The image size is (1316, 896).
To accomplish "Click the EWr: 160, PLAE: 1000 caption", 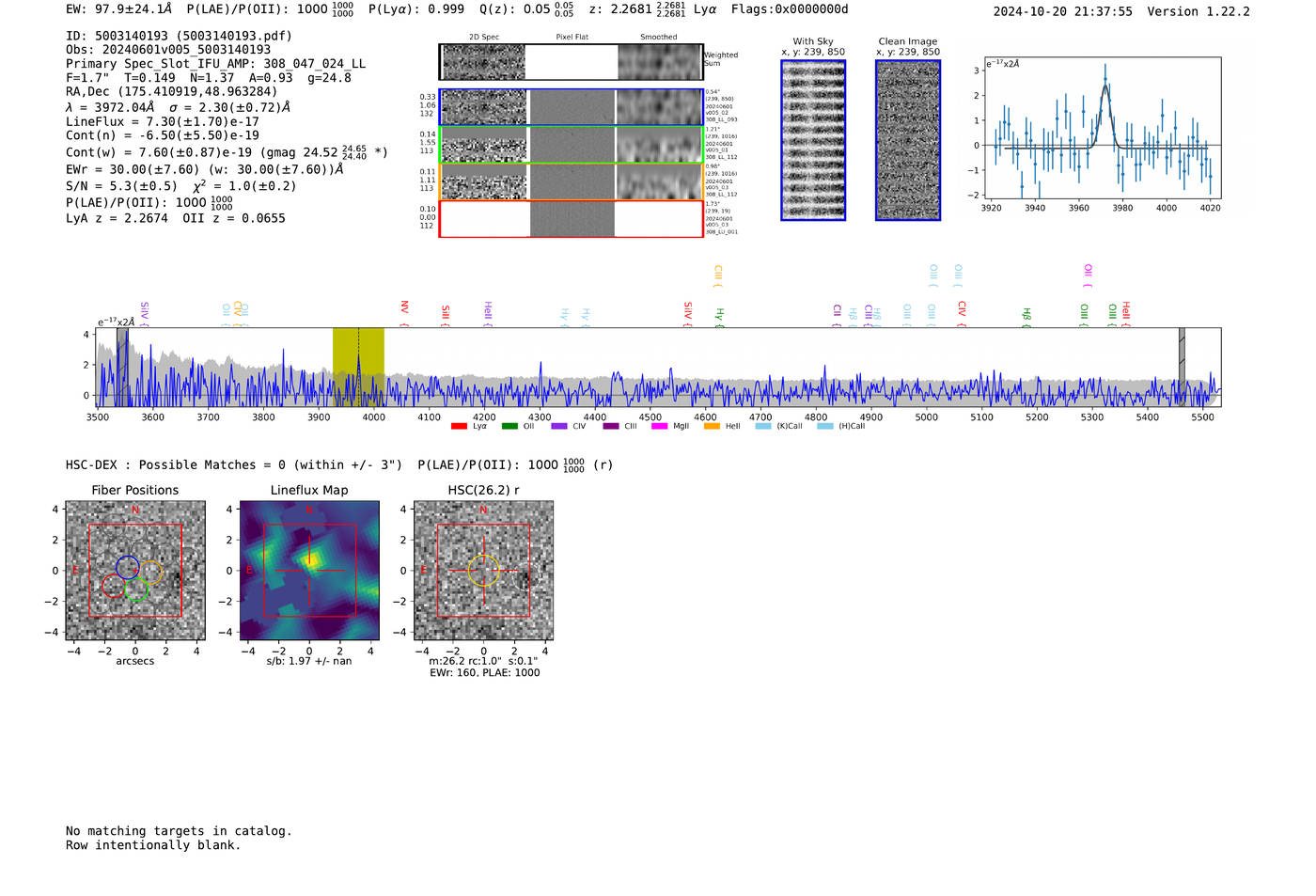I will coord(485,673).
